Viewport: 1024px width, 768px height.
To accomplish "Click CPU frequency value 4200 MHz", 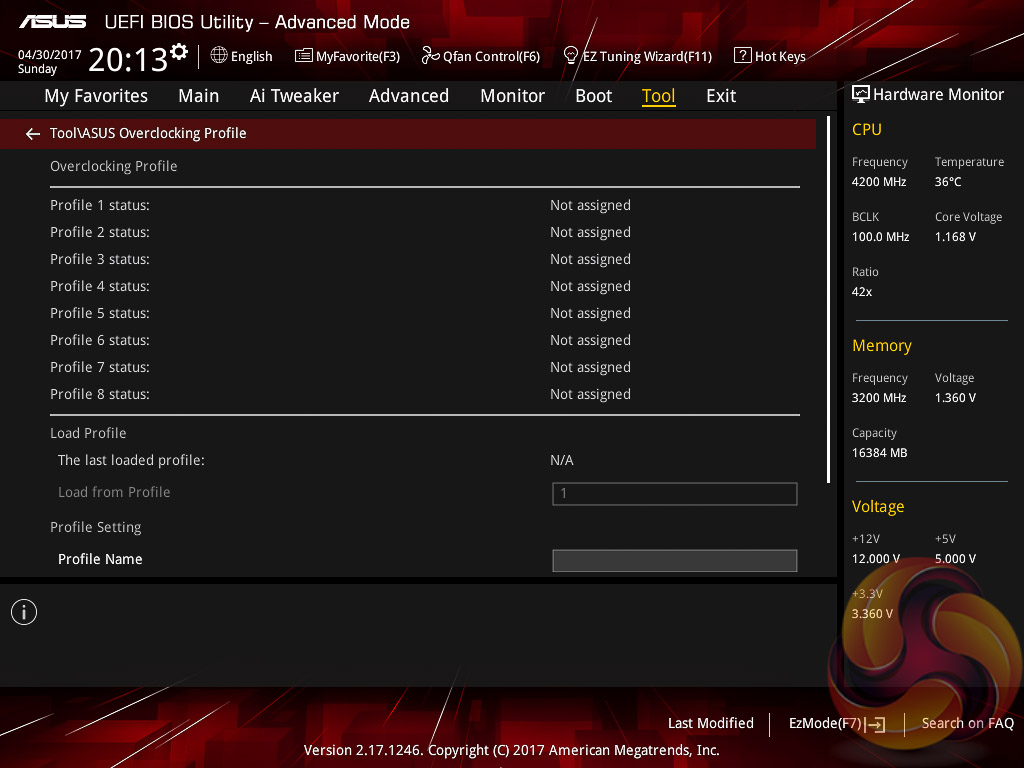I will pyautogui.click(x=879, y=182).
